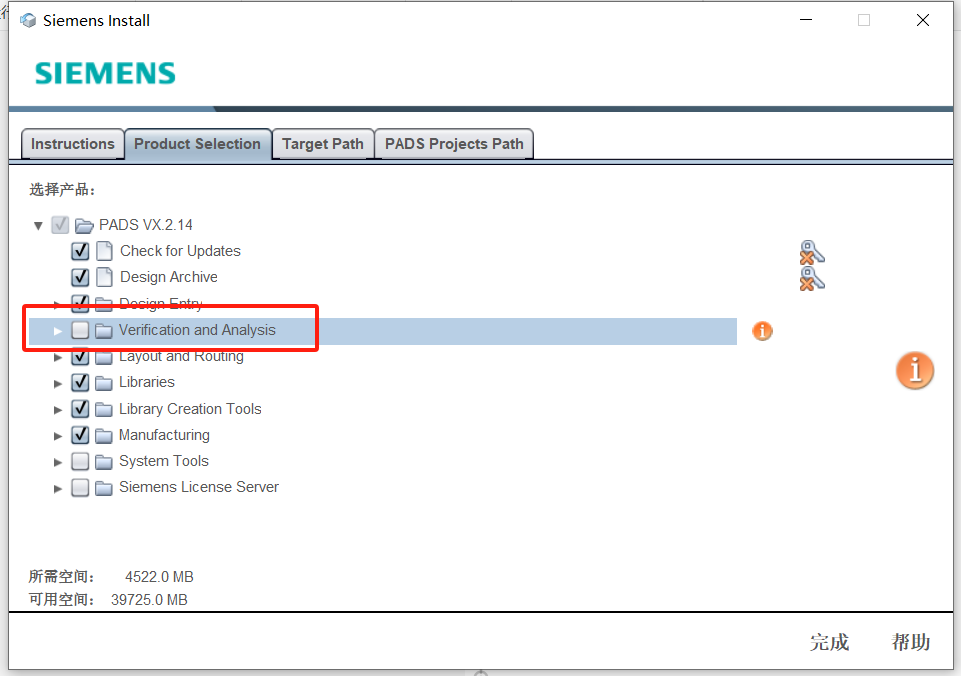Toggle the PADS VX.2.14 root checkbox
Image resolution: width=961 pixels, height=676 pixels.
point(60,225)
